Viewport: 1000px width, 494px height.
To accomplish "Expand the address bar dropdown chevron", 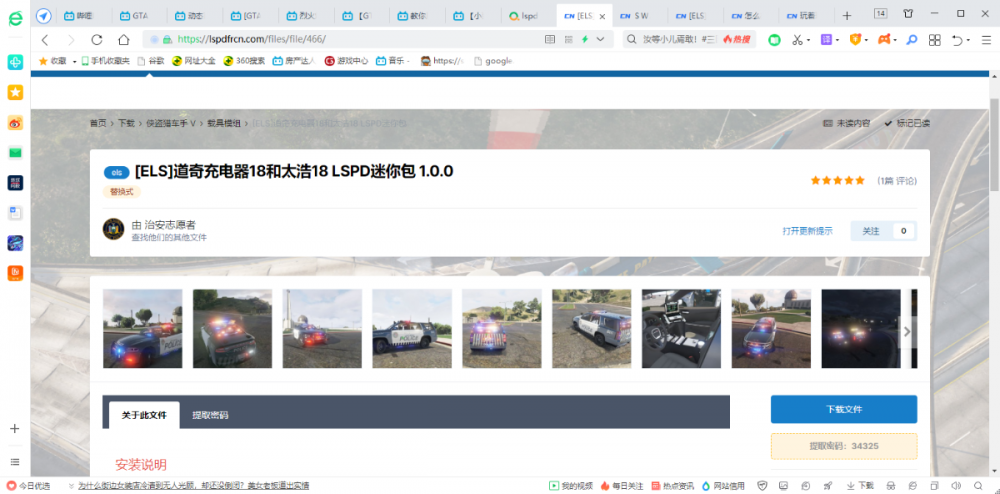I will 600,40.
